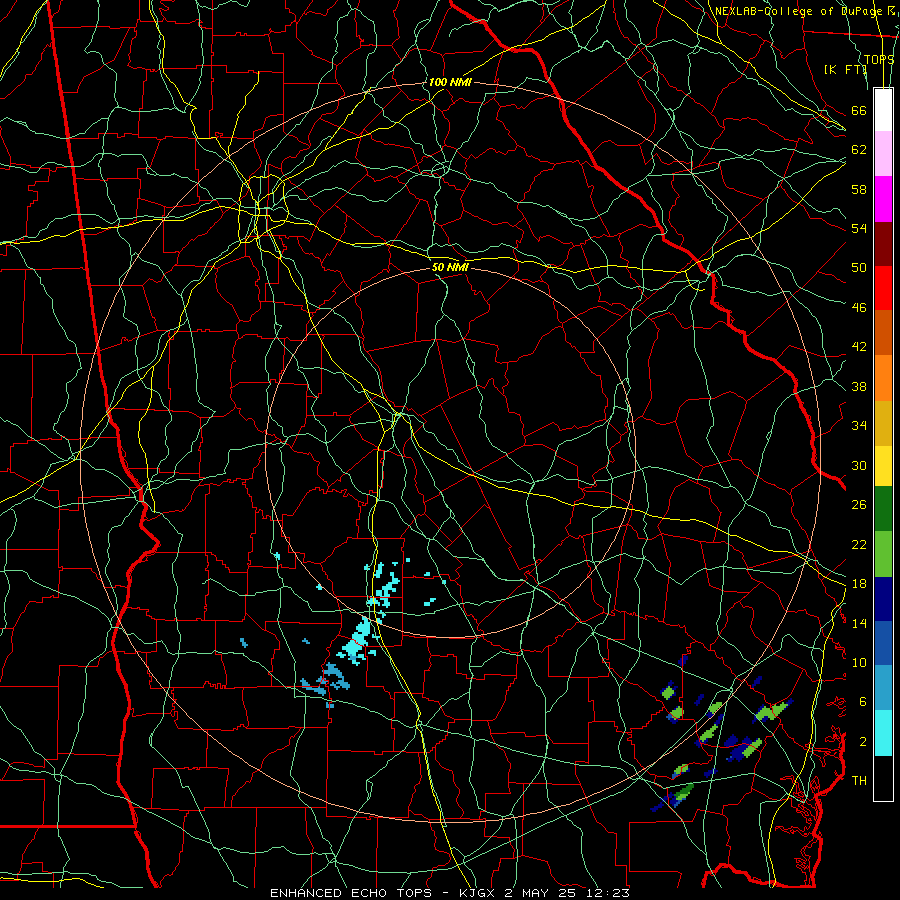Viewport: 900px width, 900px height.
Task: Click the white swatch in the tops legend
Action: point(883,110)
